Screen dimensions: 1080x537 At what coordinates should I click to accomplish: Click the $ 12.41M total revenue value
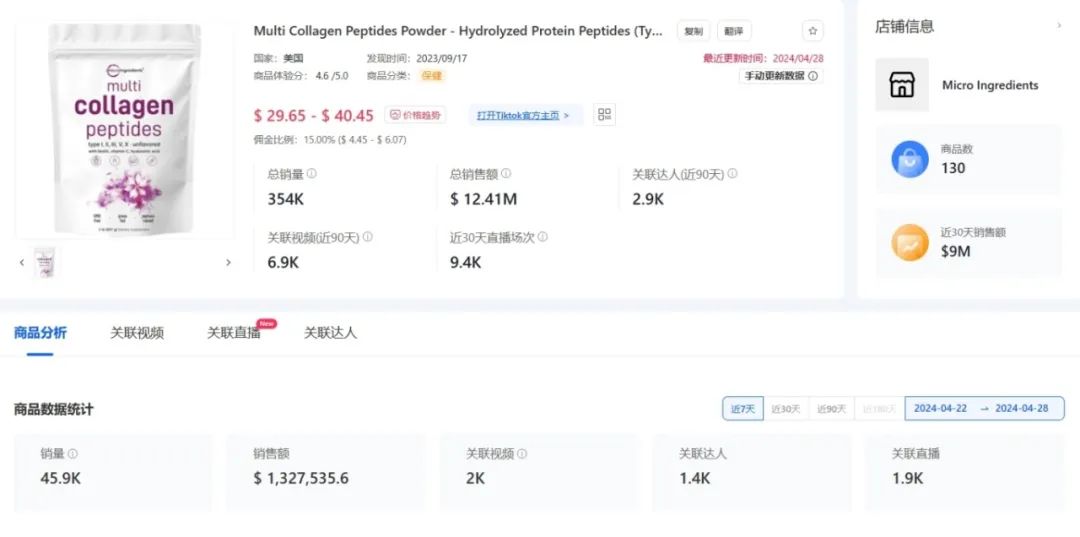coord(484,200)
